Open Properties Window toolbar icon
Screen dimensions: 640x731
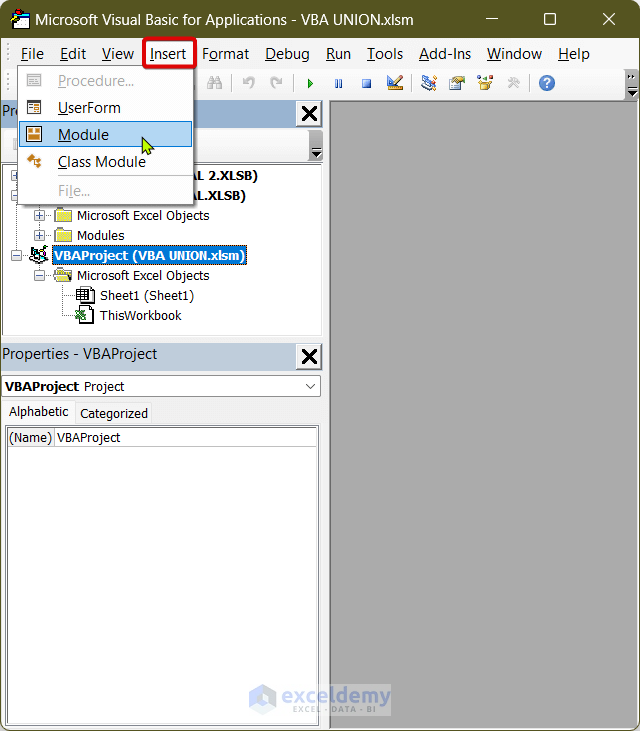coord(457,83)
